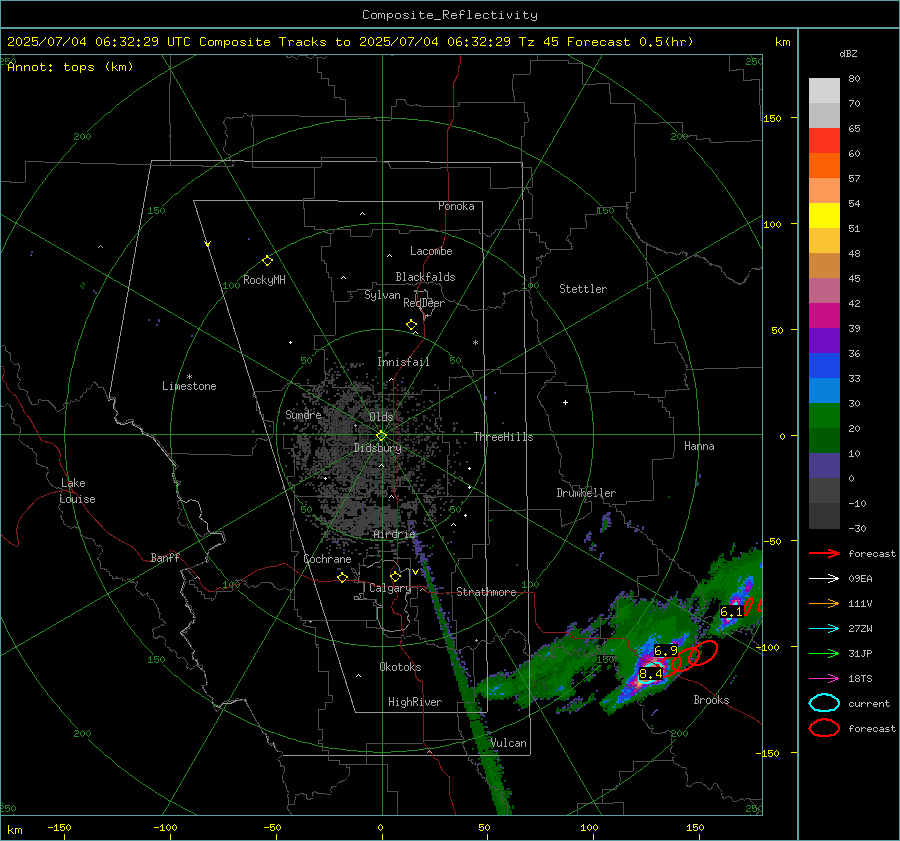Click the Okotoks city label
Viewport: 900px width, 841px height.
tap(400, 666)
